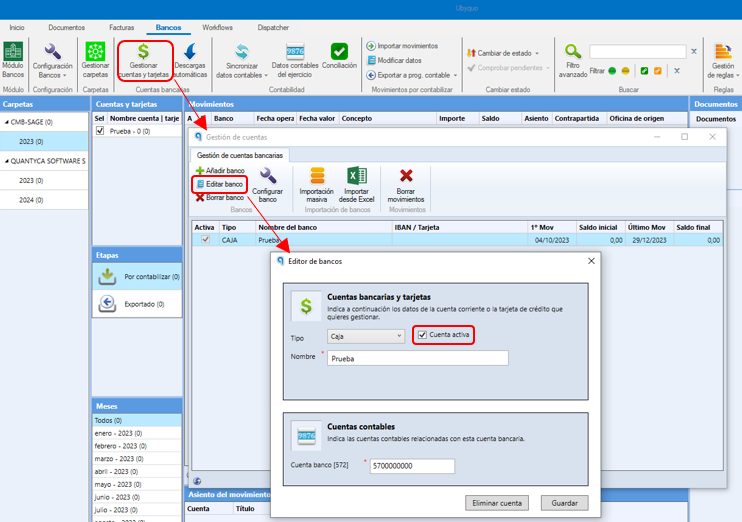Open Gestión de reglas dropdown
This screenshot has width=742, height=522.
tap(723, 60)
